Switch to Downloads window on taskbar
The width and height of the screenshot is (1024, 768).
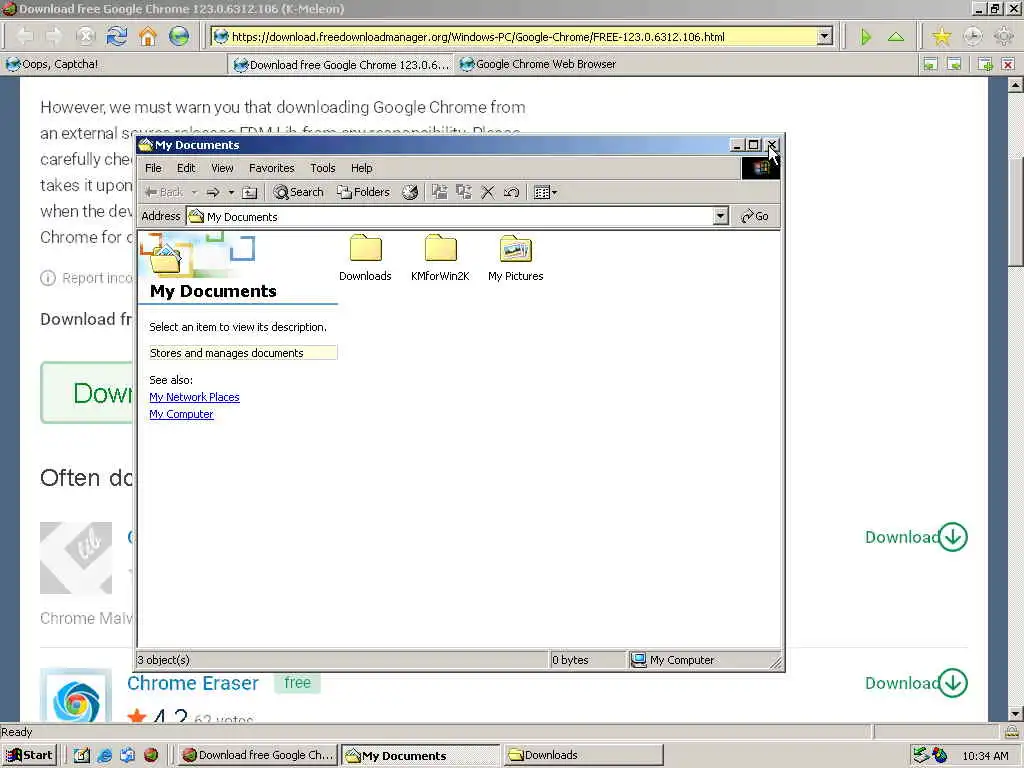pos(584,755)
